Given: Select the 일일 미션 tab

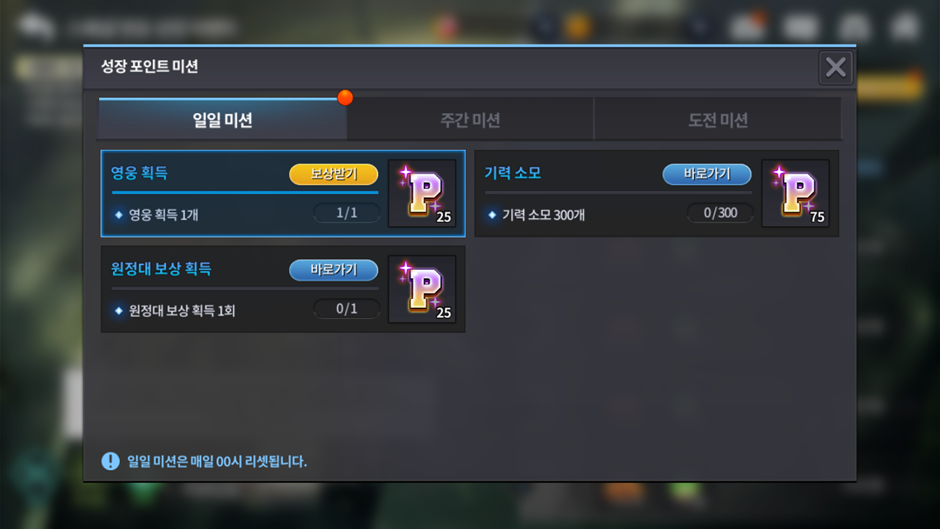Looking at the screenshot, I should click(x=222, y=119).
